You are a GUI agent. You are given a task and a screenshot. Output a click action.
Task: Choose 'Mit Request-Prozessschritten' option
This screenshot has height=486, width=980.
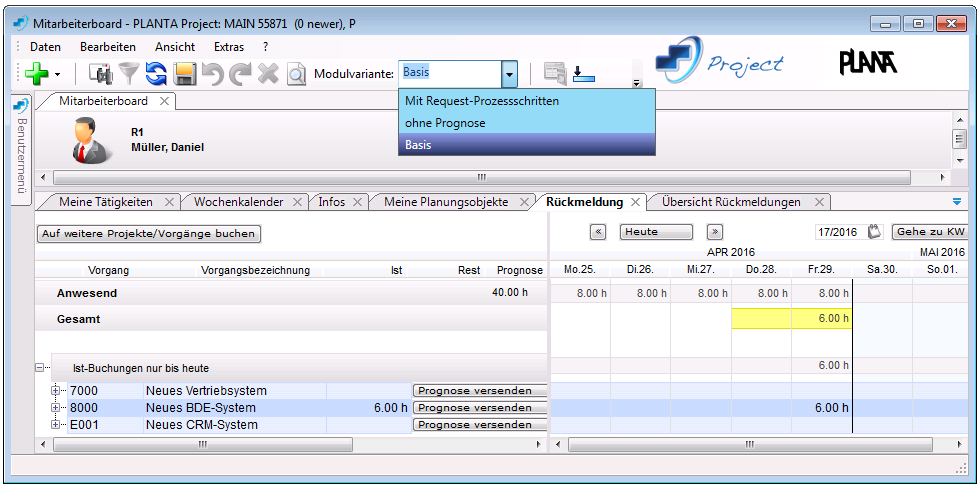481,101
